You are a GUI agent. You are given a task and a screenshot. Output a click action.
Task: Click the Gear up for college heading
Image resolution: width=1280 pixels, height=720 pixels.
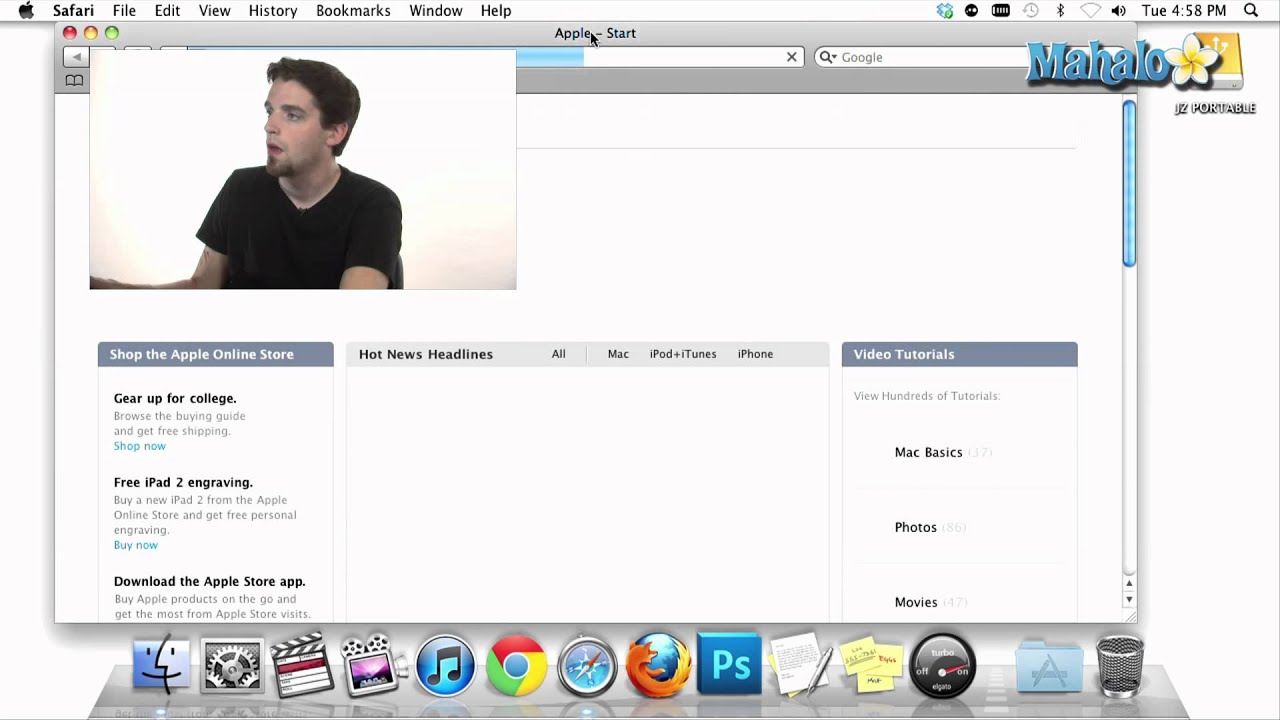[175, 398]
